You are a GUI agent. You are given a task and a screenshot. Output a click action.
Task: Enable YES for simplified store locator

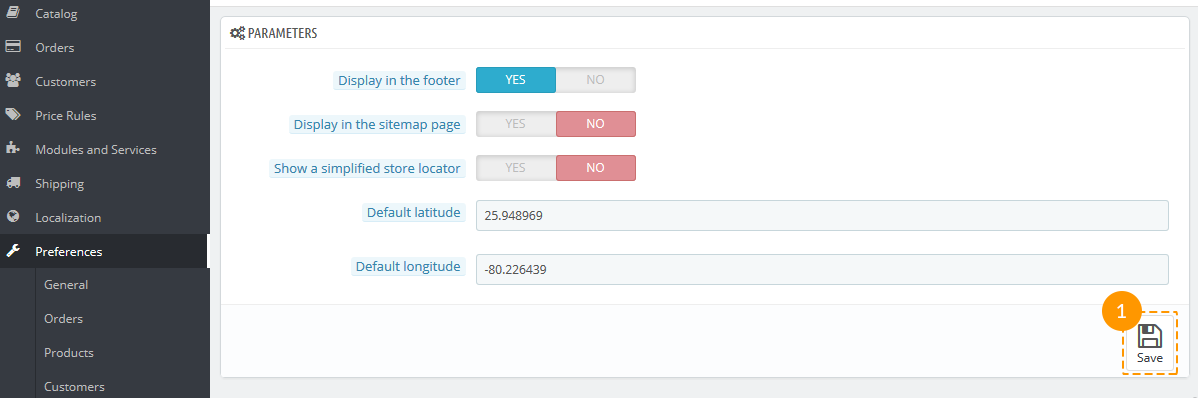[x=516, y=168]
